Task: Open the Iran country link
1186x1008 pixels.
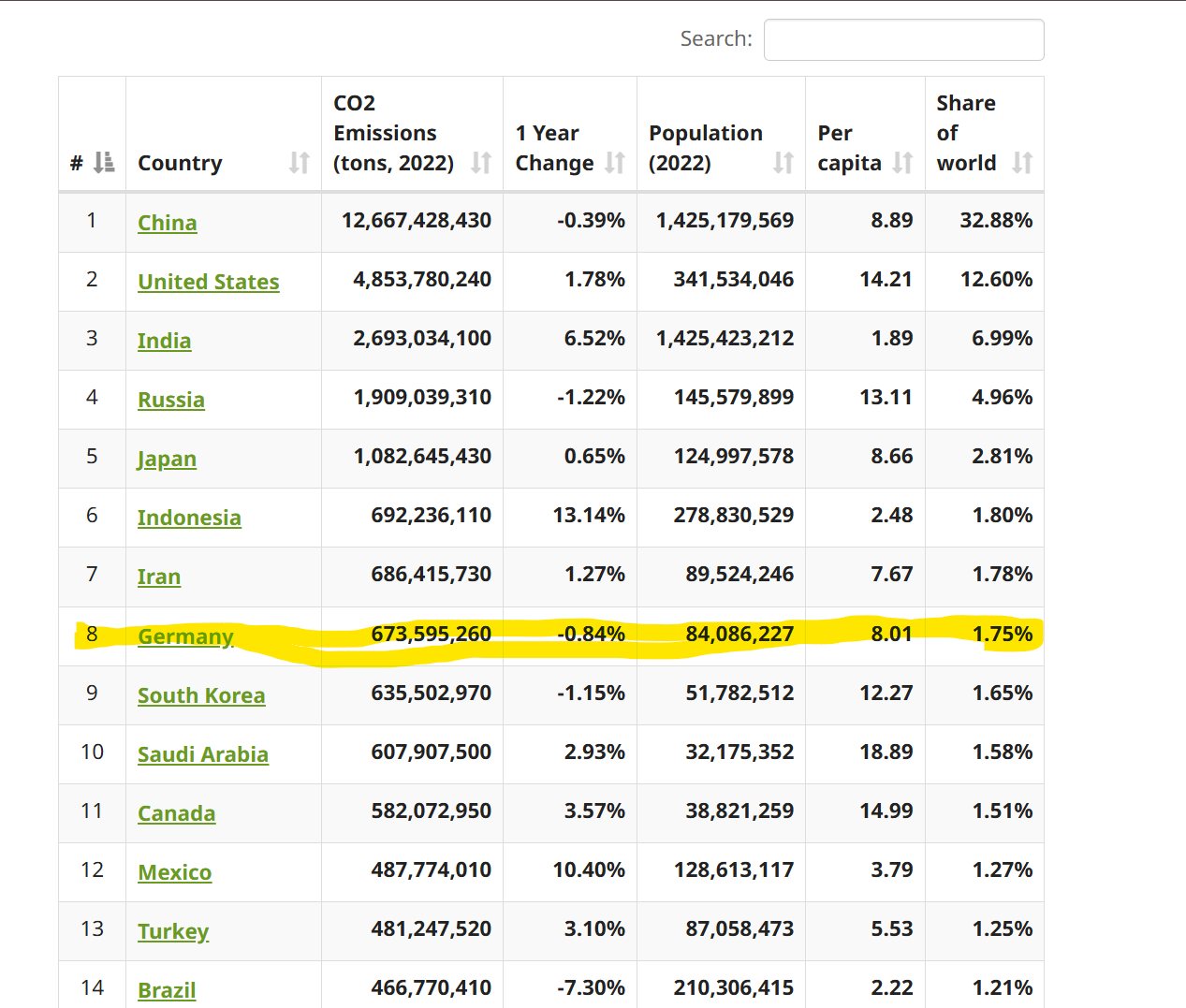Action: 159,577
